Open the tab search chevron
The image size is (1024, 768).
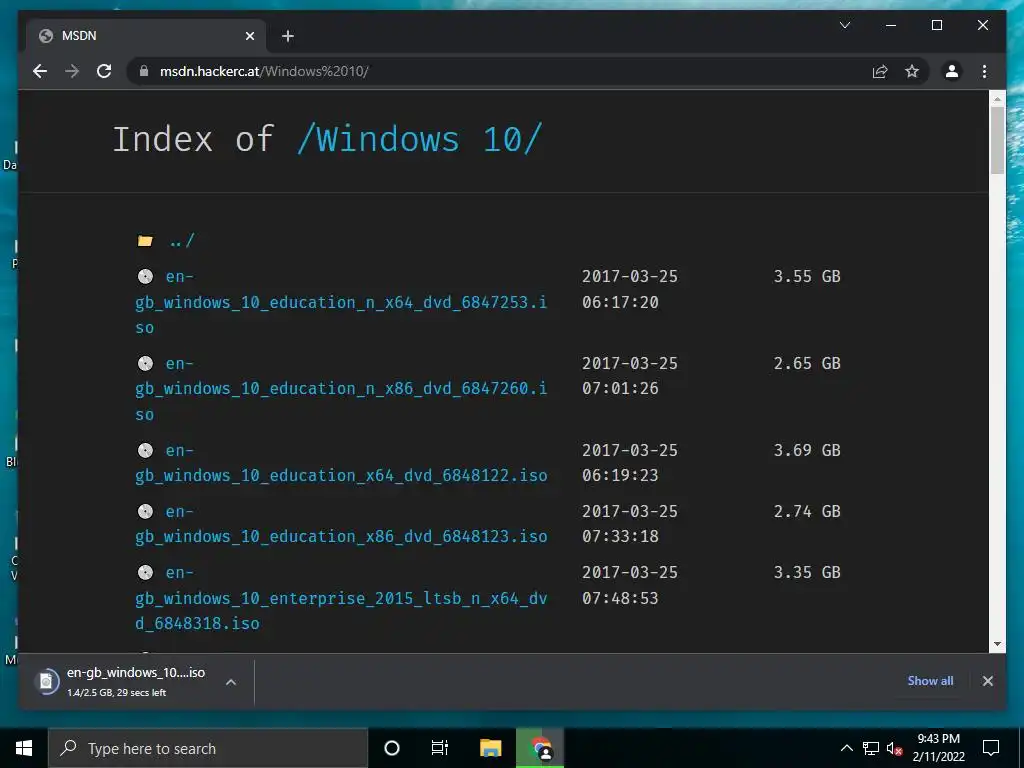(x=844, y=25)
